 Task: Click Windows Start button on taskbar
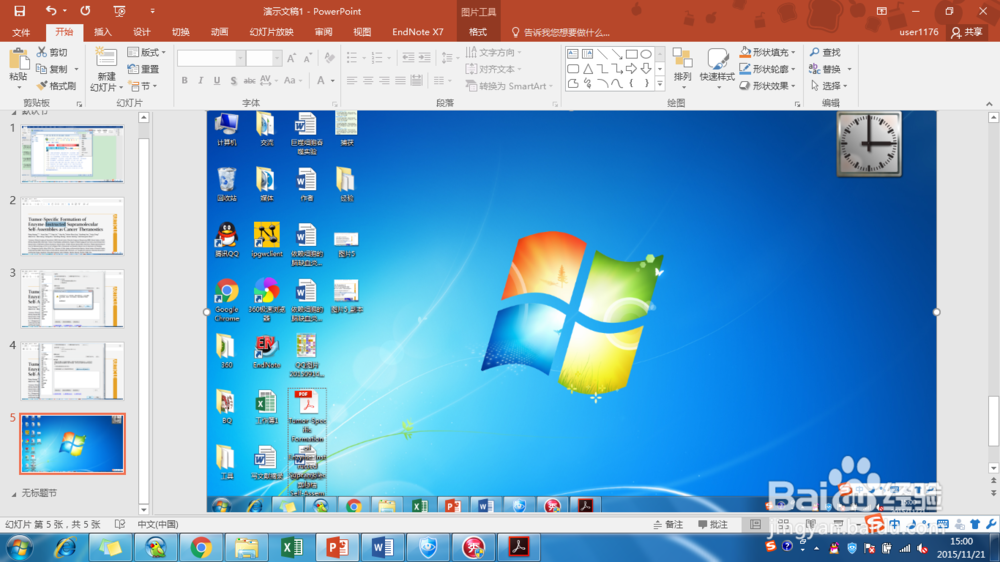(20, 547)
